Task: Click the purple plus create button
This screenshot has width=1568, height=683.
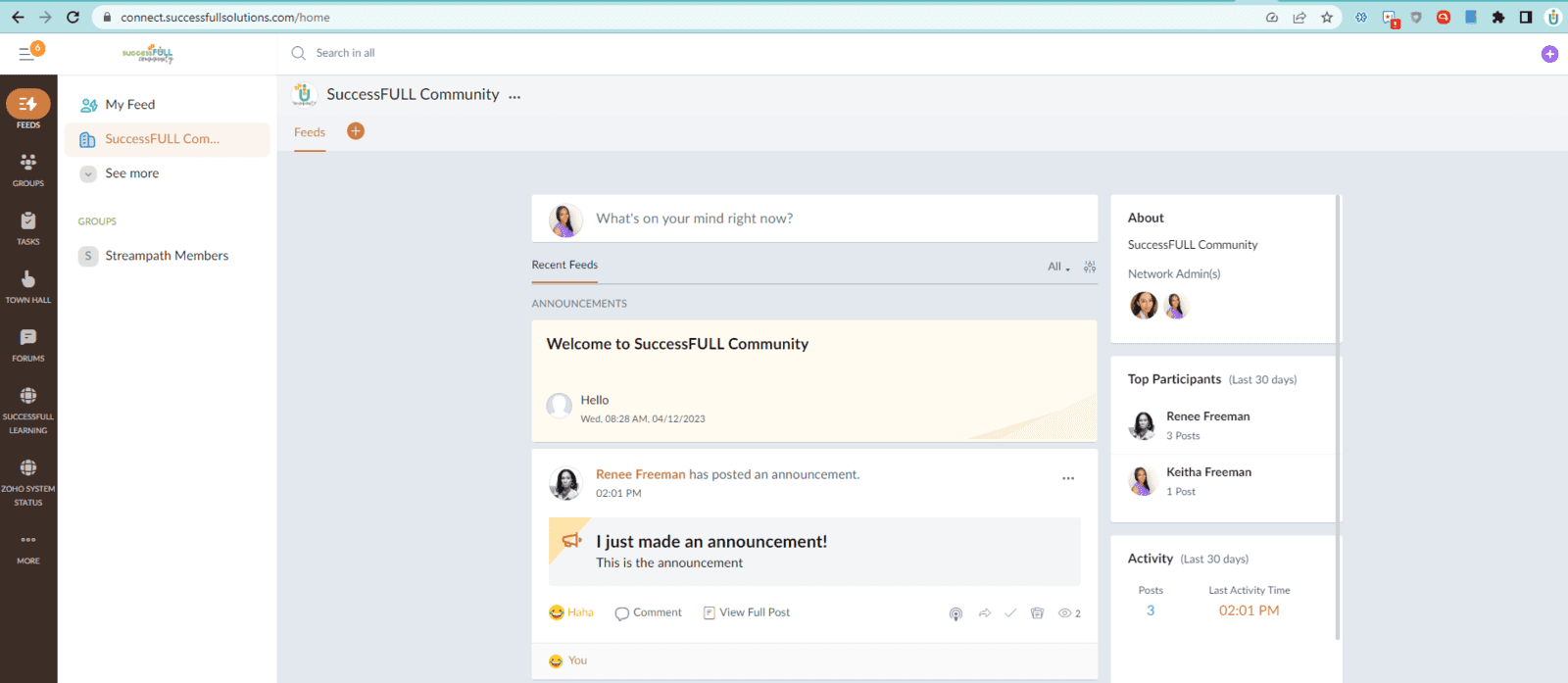Action: [1549, 54]
